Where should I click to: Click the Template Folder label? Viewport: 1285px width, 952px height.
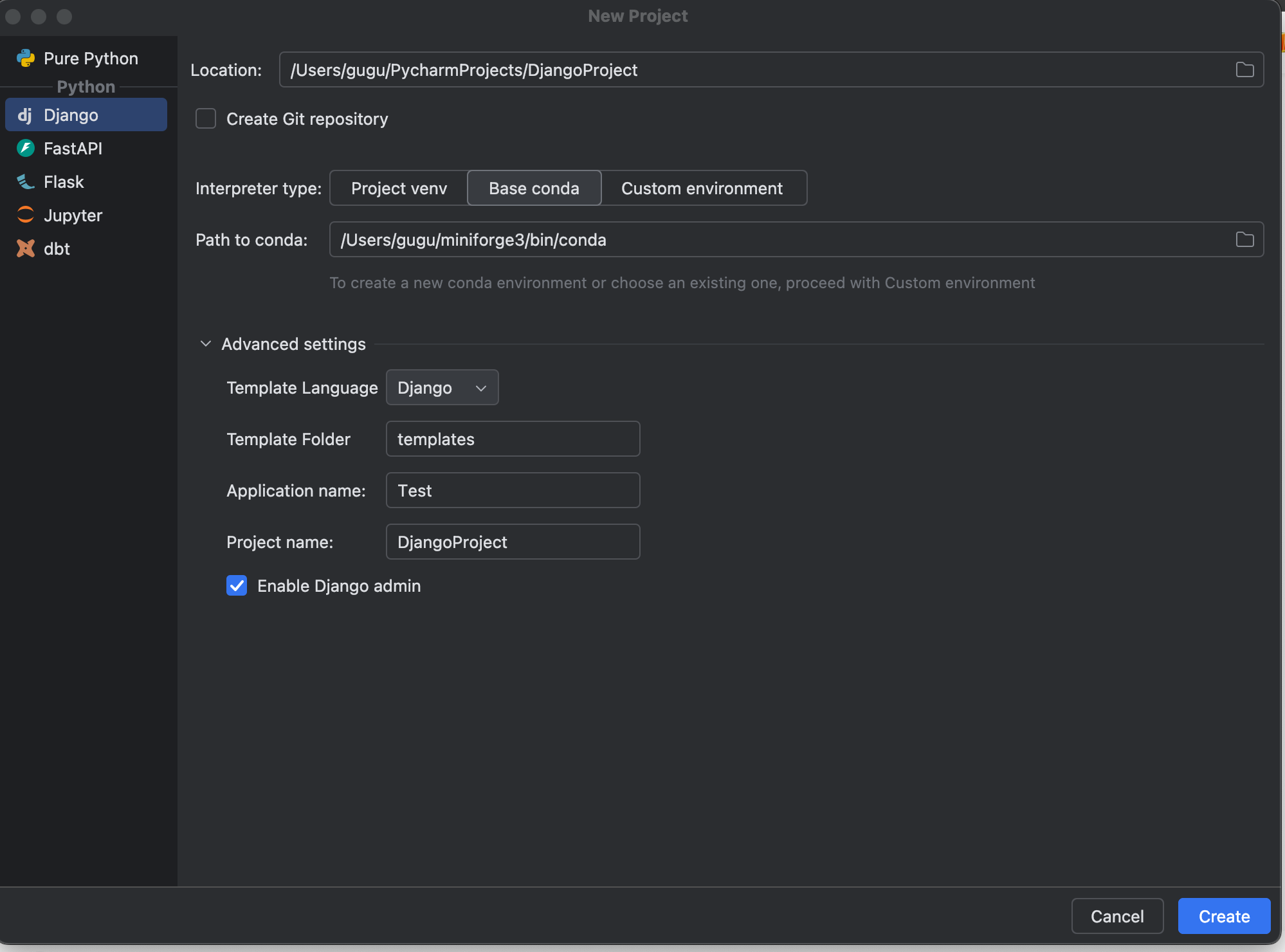pyautogui.click(x=288, y=439)
